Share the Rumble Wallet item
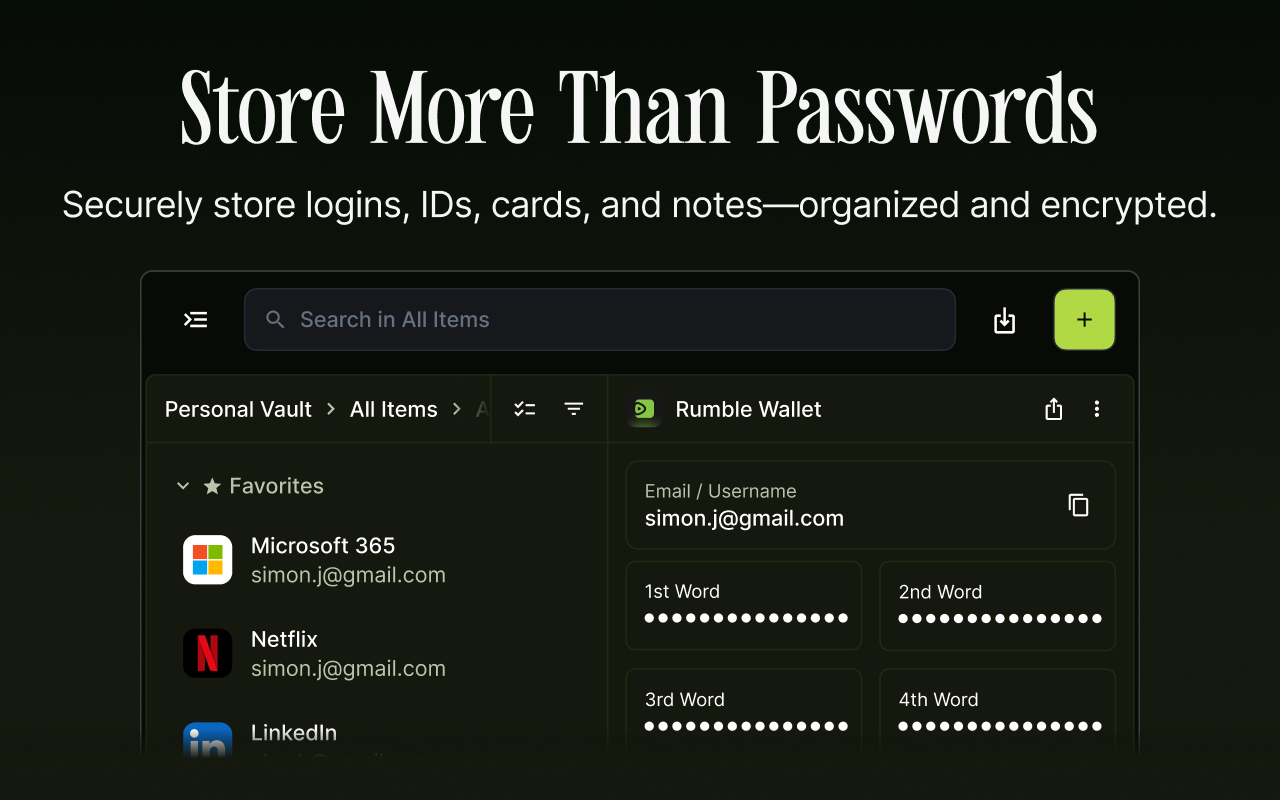The height and width of the screenshot is (800, 1280). tap(1053, 409)
